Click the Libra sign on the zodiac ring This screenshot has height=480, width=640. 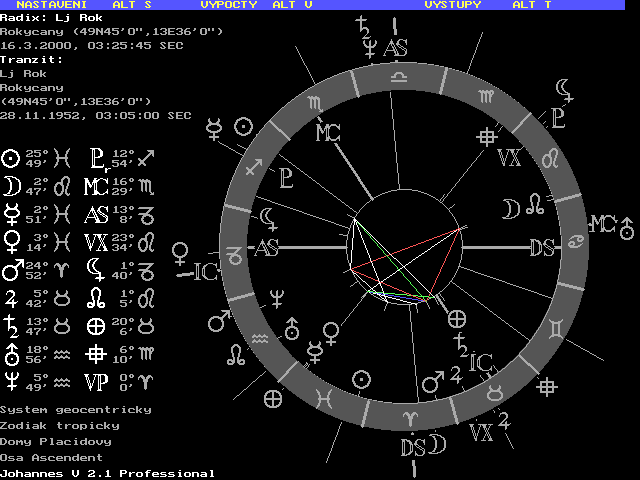pyautogui.click(x=398, y=76)
